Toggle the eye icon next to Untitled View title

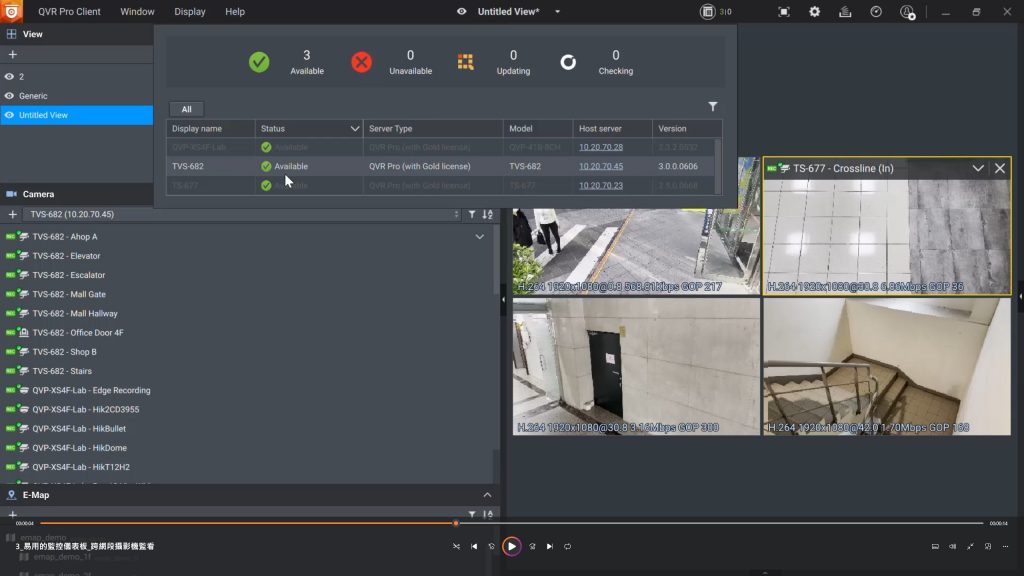[461, 12]
